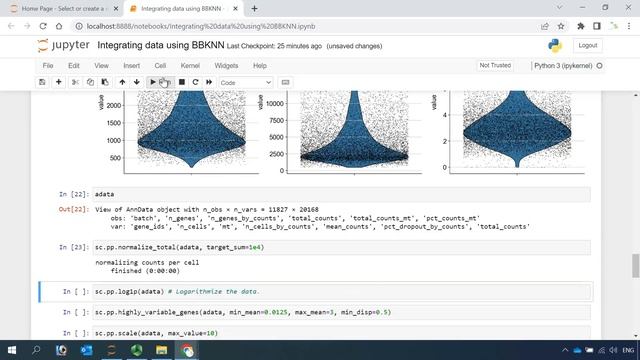Click the Not Trusted button
640x360 pixels.
point(495,65)
